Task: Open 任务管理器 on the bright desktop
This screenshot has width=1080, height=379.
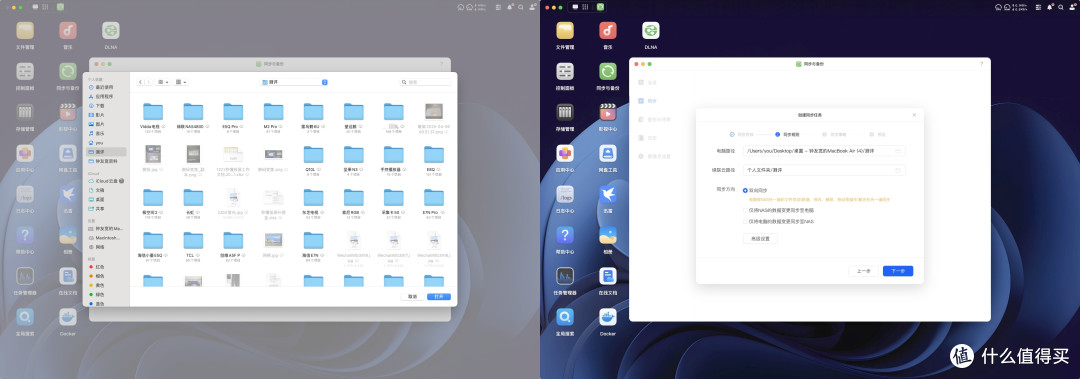Action: coord(565,276)
